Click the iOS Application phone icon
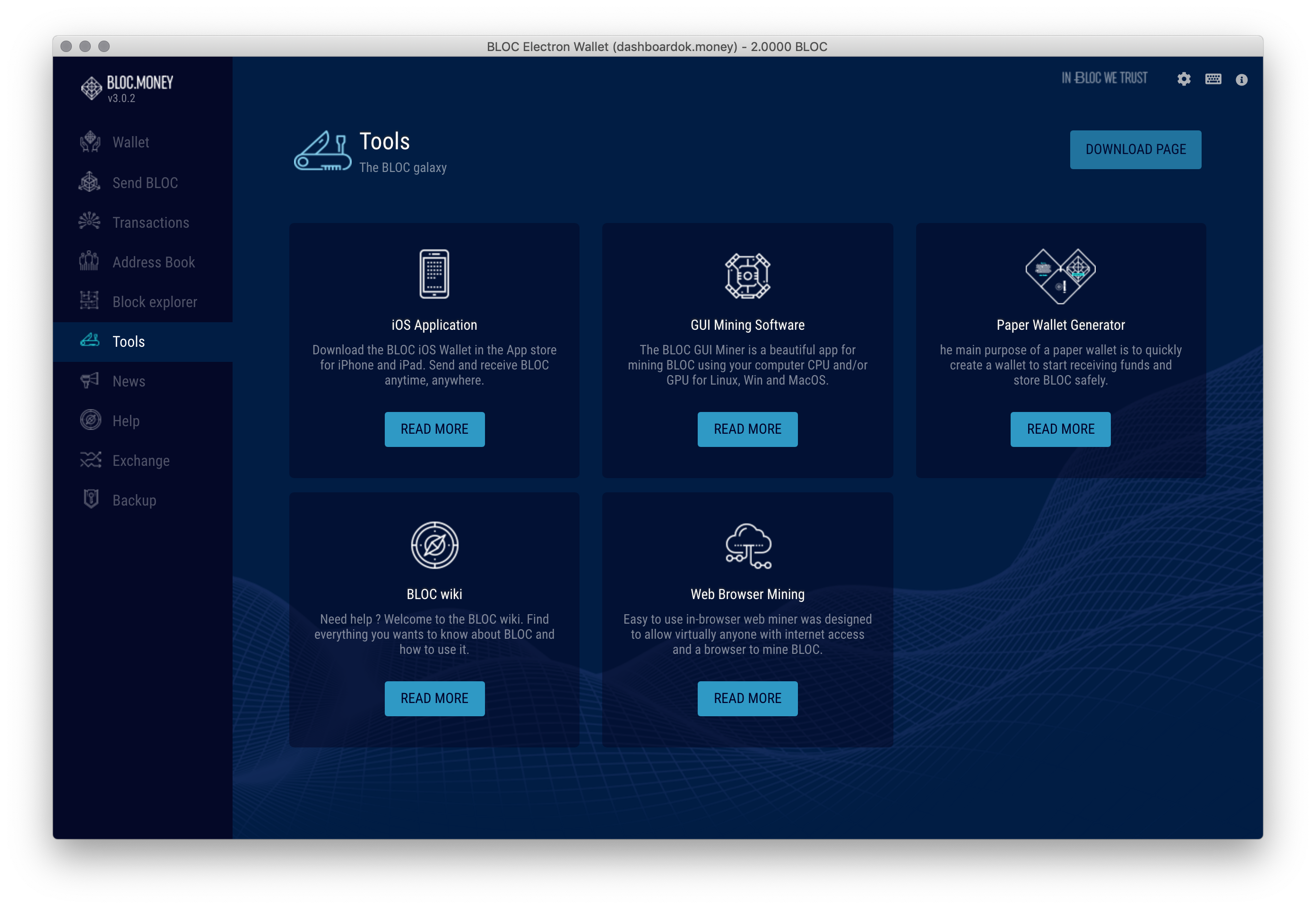1316x909 pixels. tap(434, 274)
